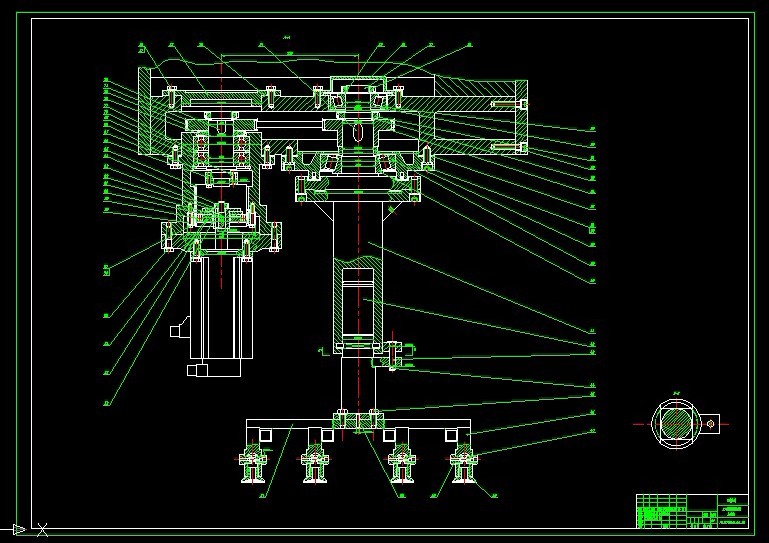
Task: Click the UCS arrow pointer beside the X marker
Action: click(19, 530)
